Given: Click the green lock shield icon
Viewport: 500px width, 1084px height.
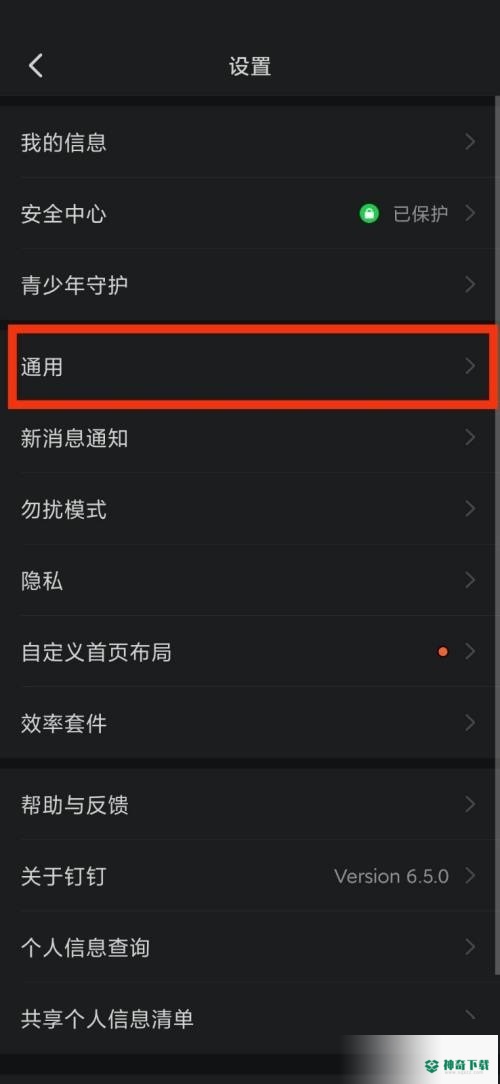Looking at the screenshot, I should [369, 214].
